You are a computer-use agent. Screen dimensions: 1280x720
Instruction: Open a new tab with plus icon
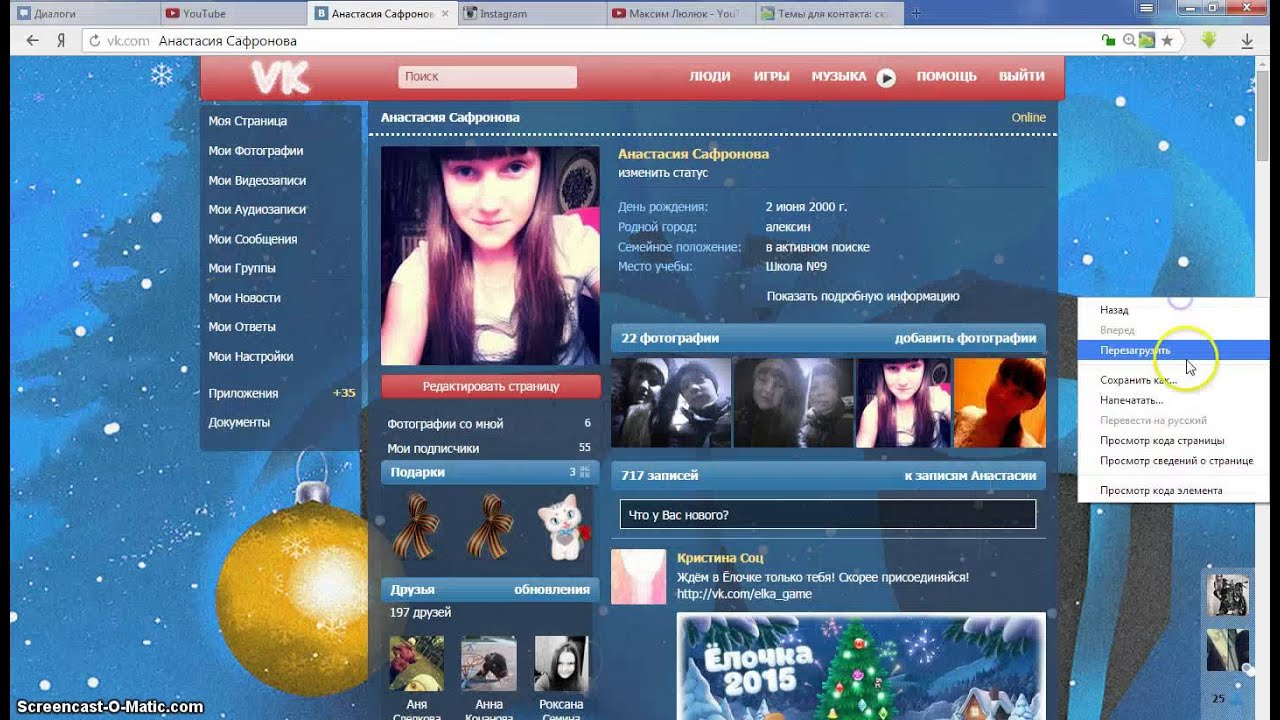[x=917, y=13]
